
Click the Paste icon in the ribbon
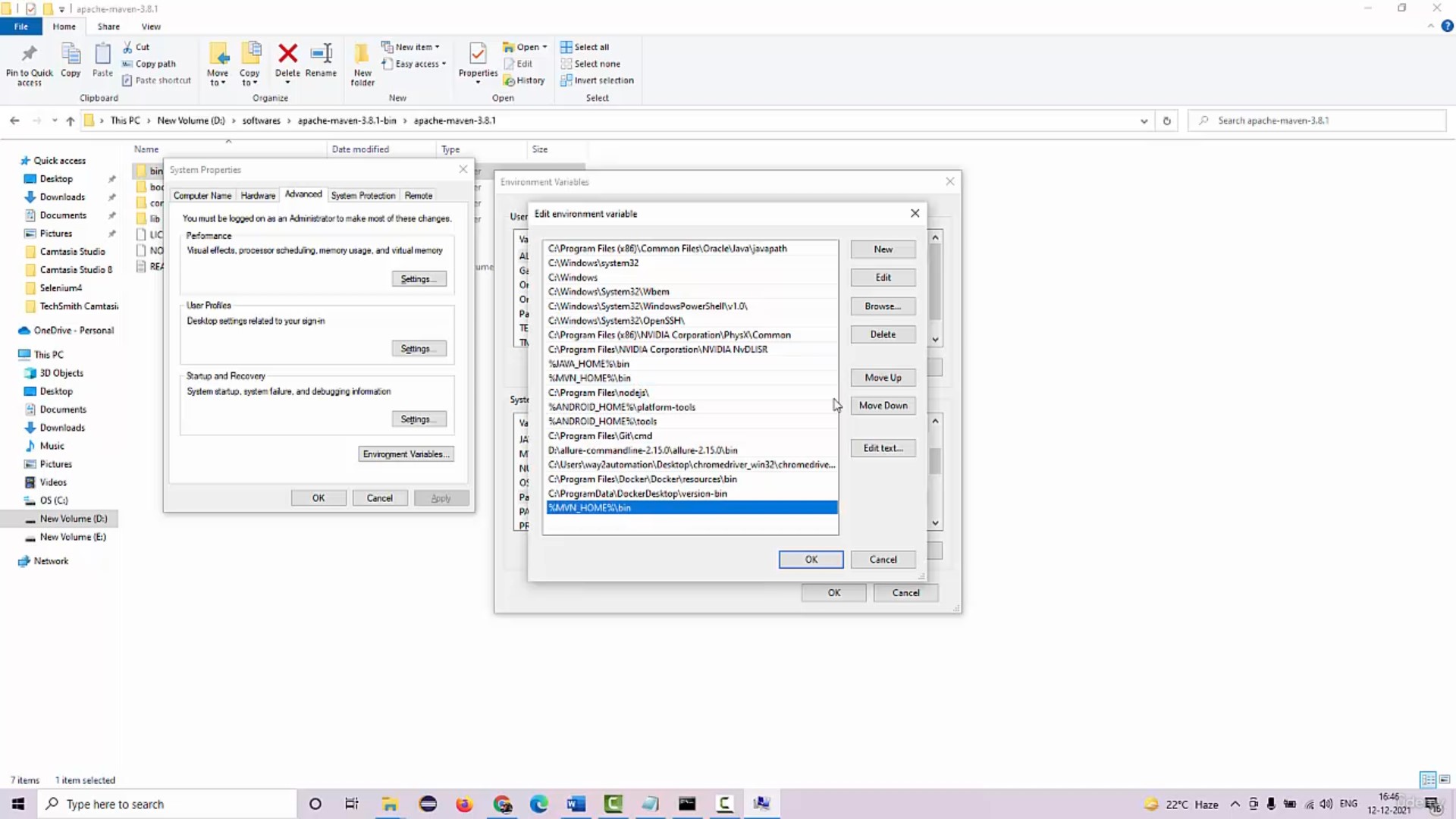pyautogui.click(x=102, y=55)
